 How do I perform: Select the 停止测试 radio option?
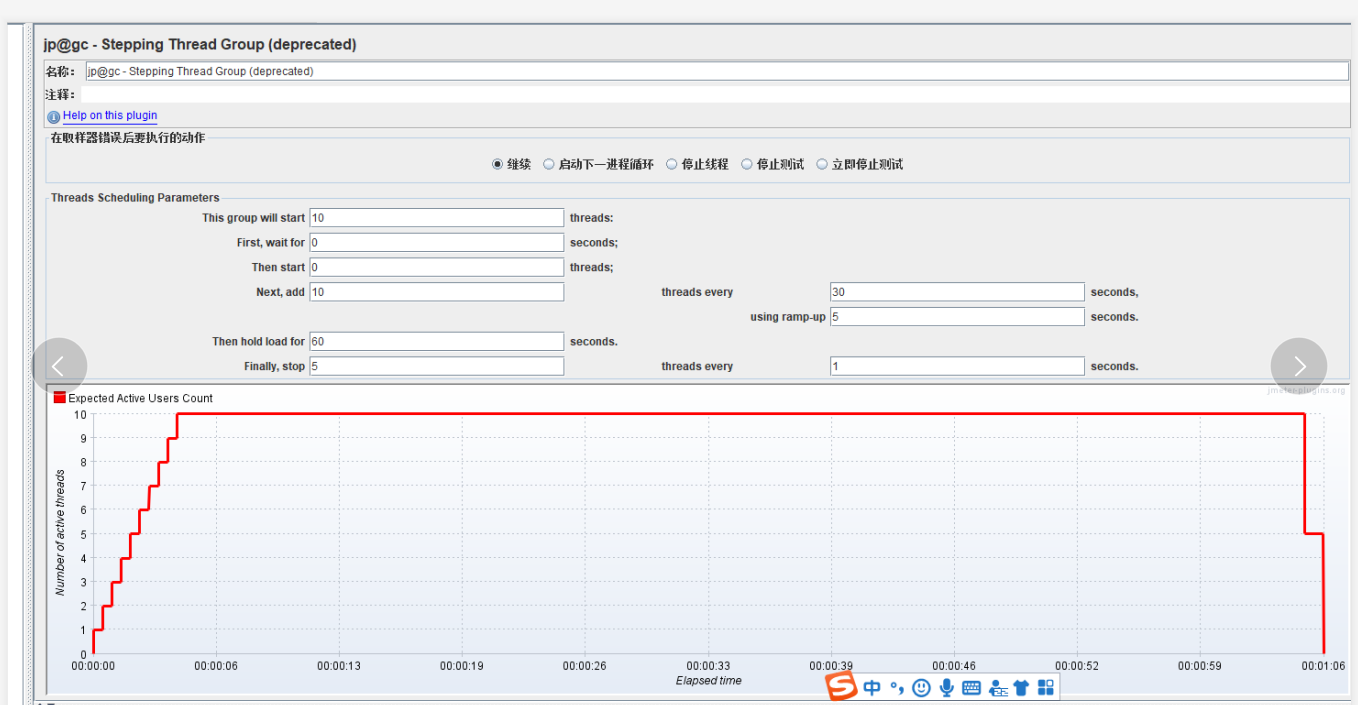[747, 165]
